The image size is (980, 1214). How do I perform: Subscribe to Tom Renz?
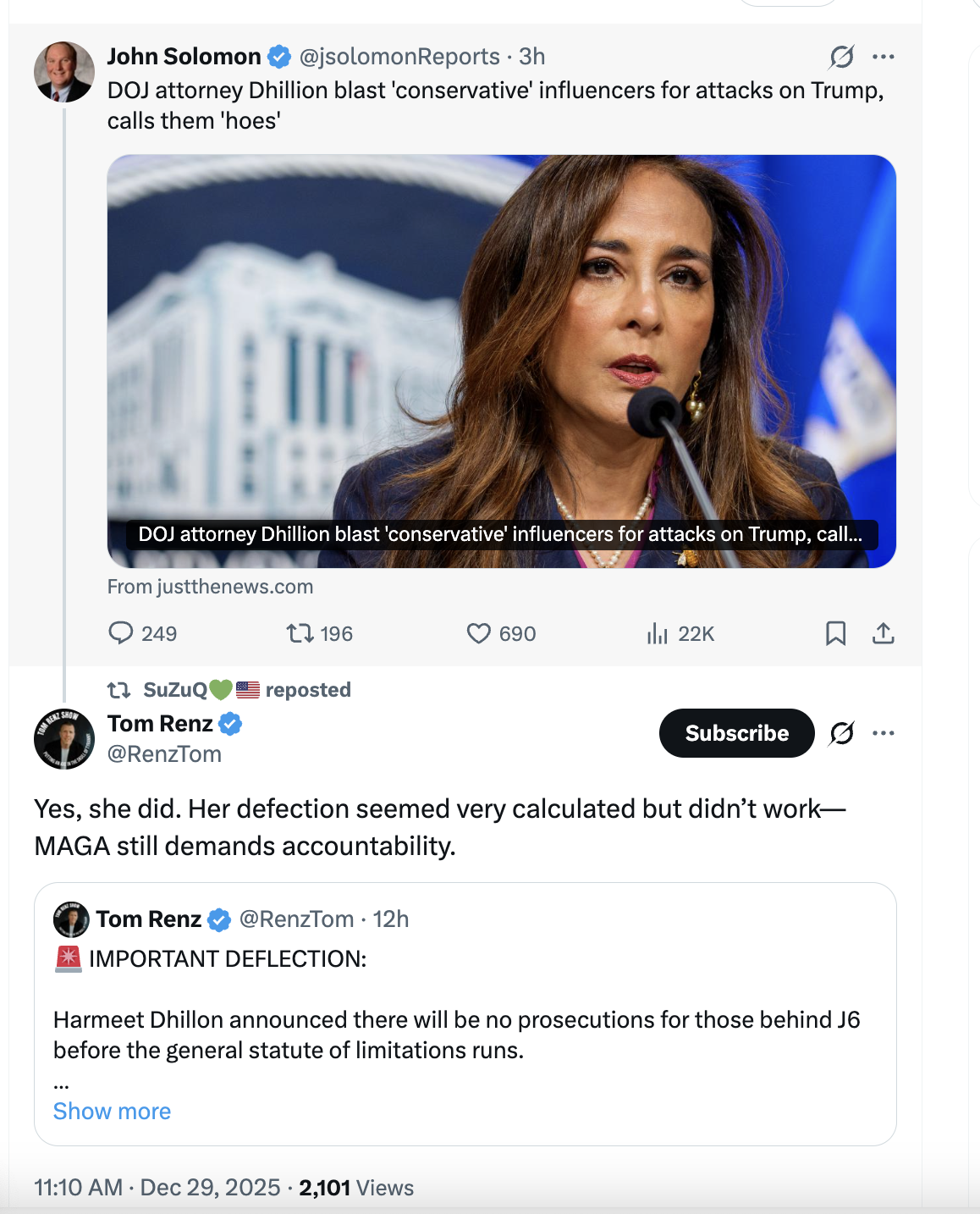(736, 733)
